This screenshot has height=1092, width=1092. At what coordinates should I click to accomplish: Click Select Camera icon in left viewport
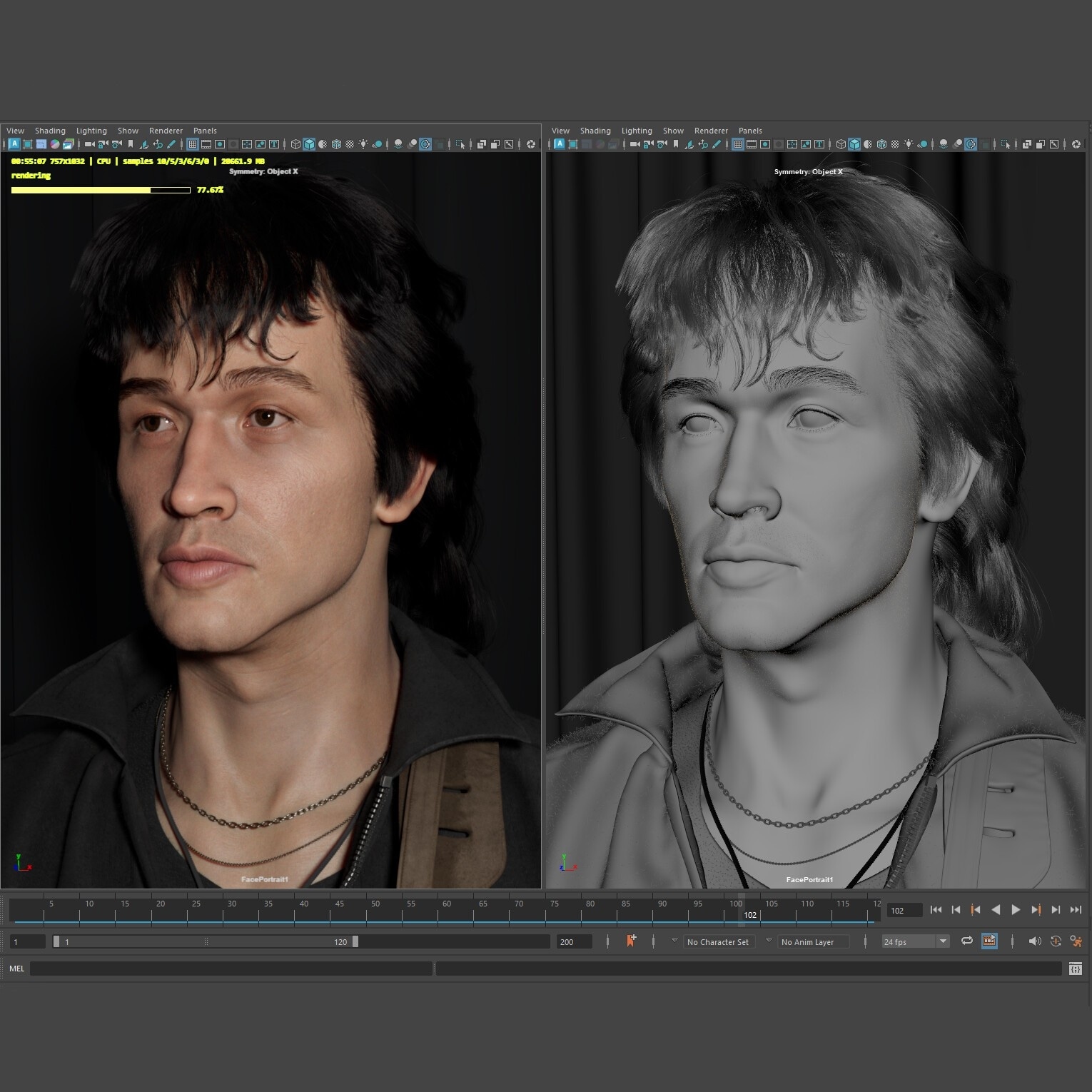pos(89,144)
